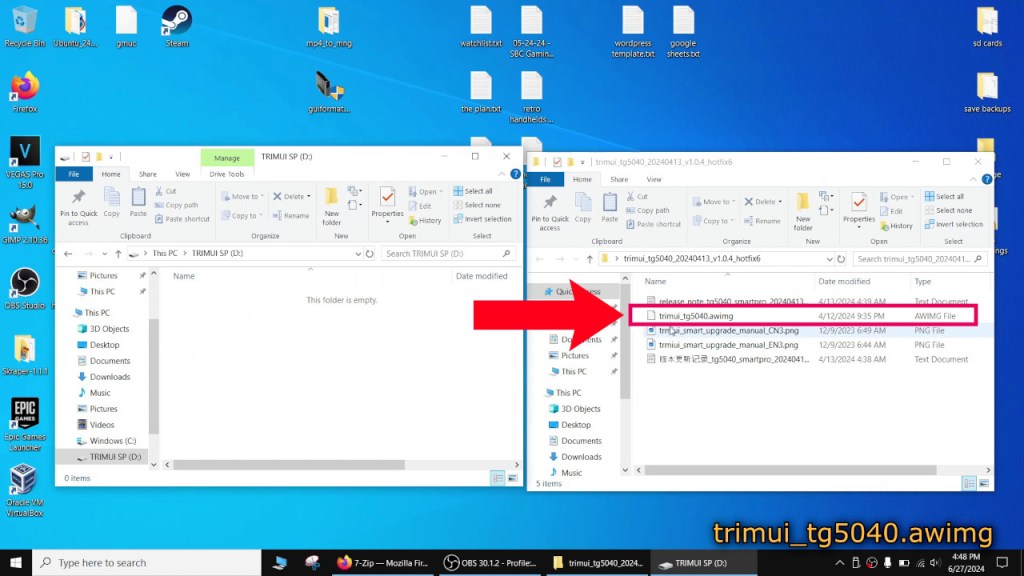Expand address bar history dropdown in TRIMUI SP window
1024x576 pixels.
pyautogui.click(x=359, y=254)
